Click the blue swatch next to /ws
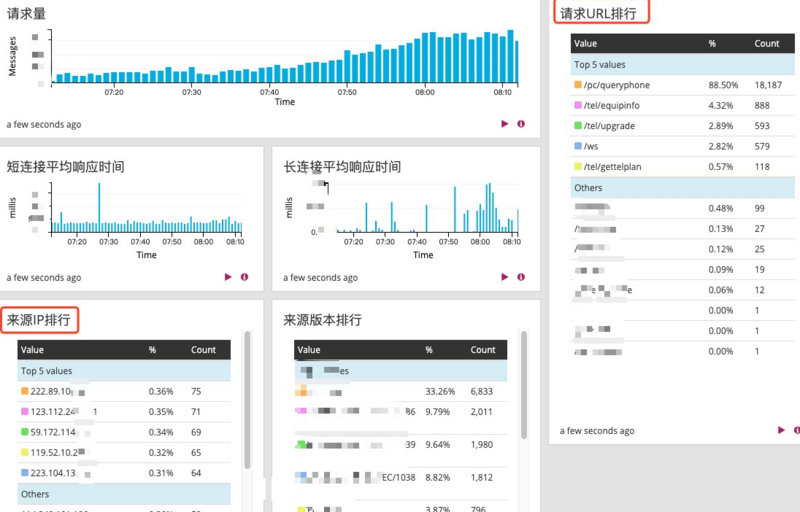This screenshot has width=800, height=512. tap(578, 146)
